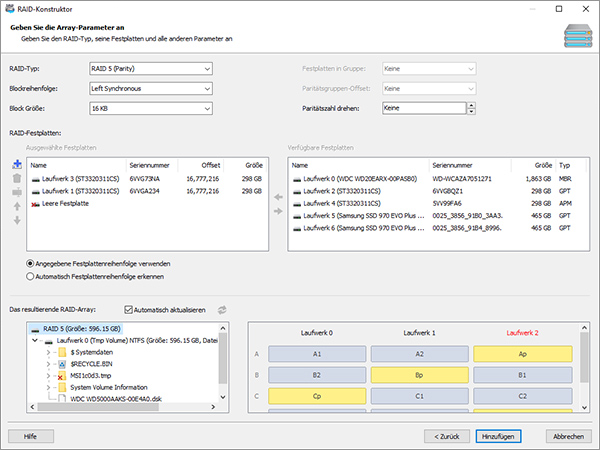
Task: Click Typ column header in available disks
Action: [x=570, y=165]
